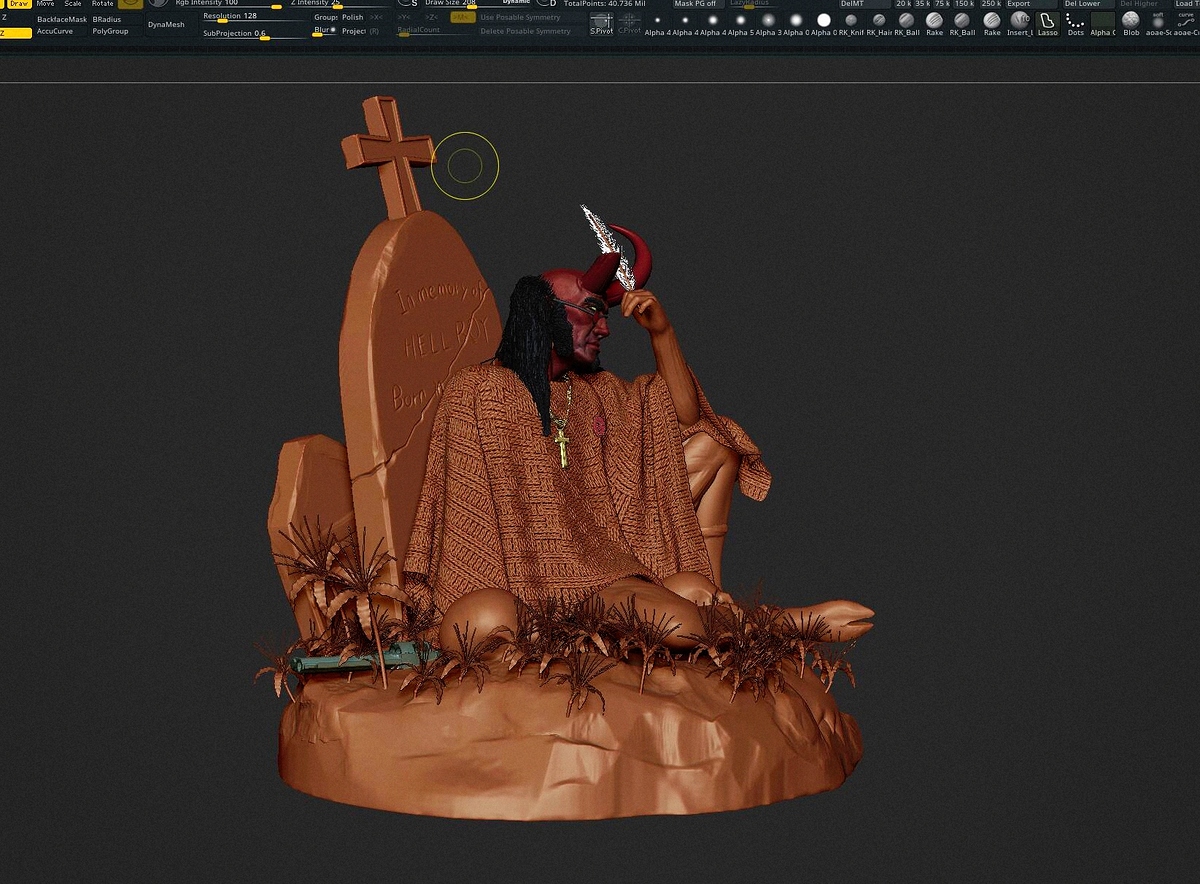Adjust the Rgb Intensity slider

(229, 4)
